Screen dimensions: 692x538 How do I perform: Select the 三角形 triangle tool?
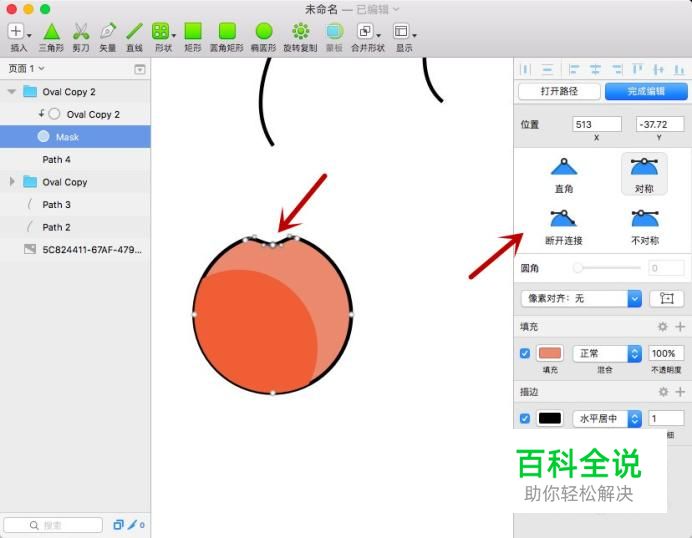point(52,31)
